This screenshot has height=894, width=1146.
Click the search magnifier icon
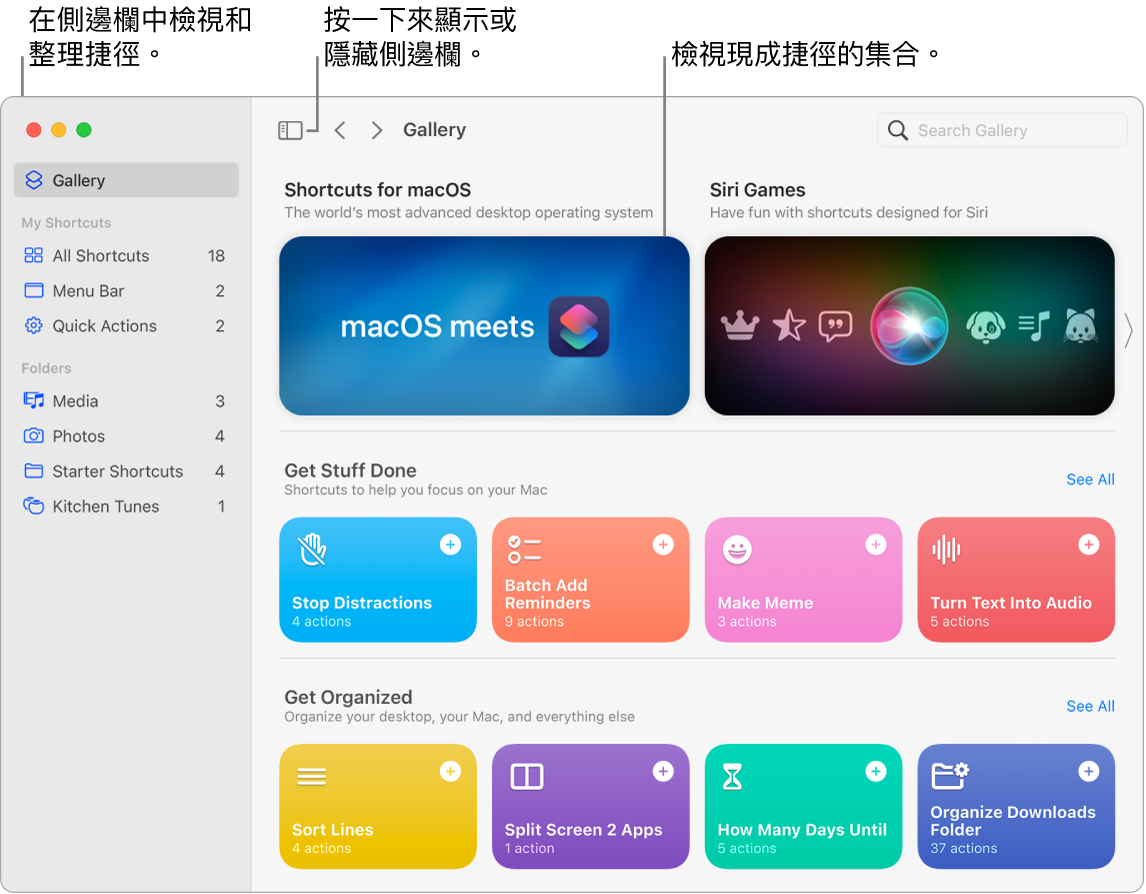point(898,130)
